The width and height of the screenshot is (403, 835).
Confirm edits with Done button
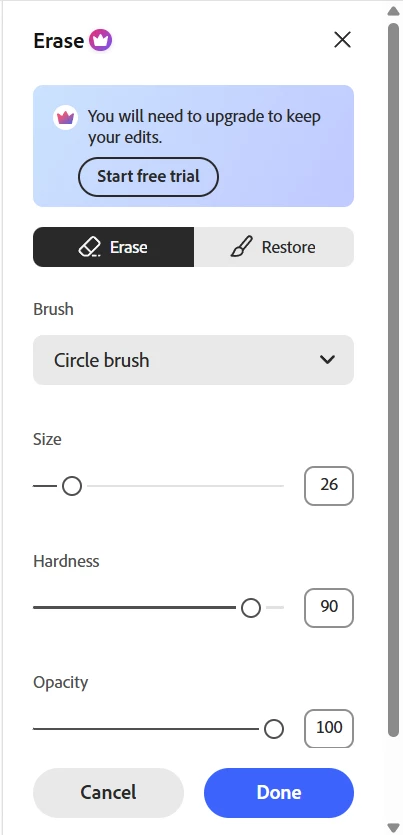pyautogui.click(x=279, y=792)
